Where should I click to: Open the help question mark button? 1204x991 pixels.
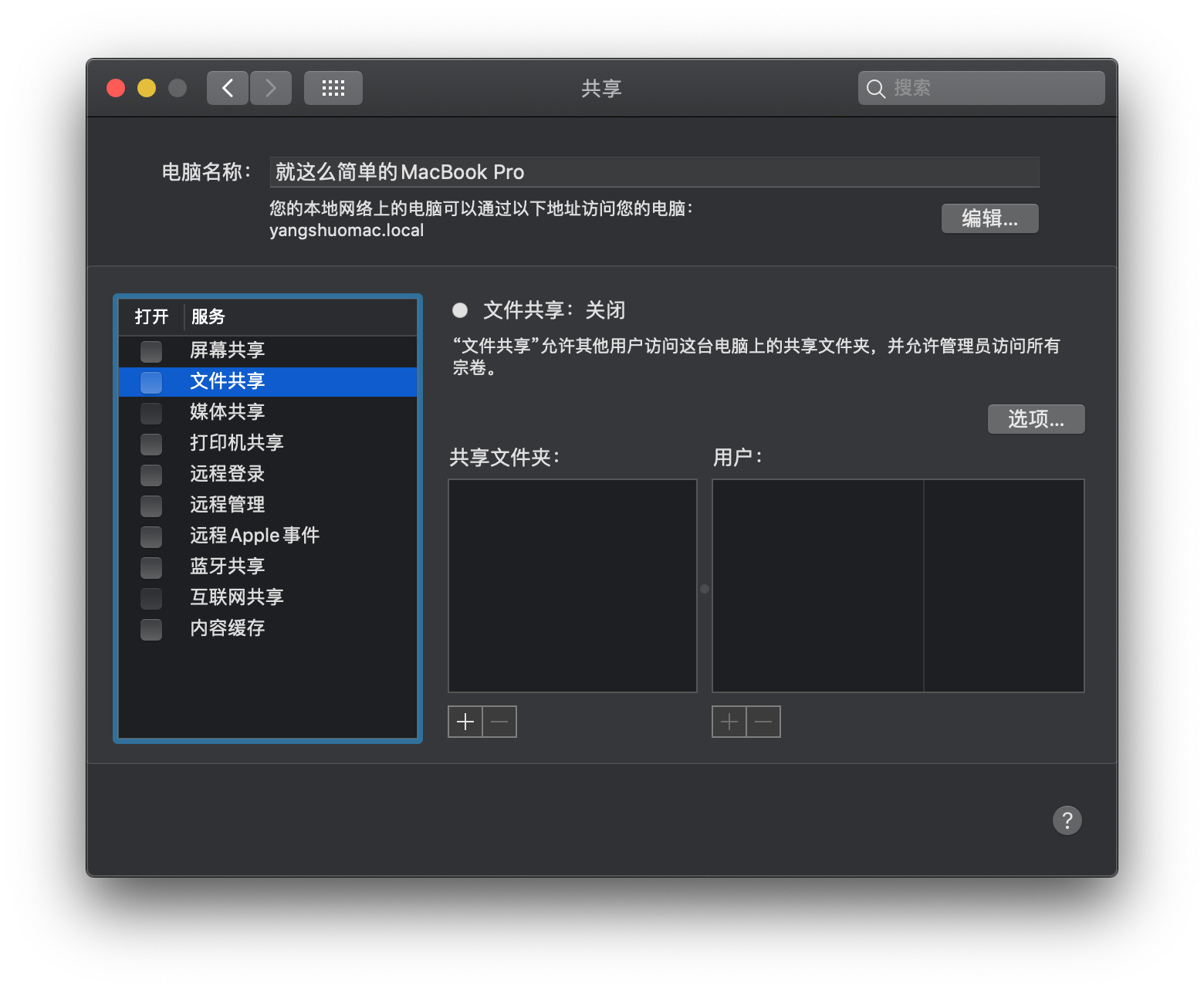(x=1067, y=820)
